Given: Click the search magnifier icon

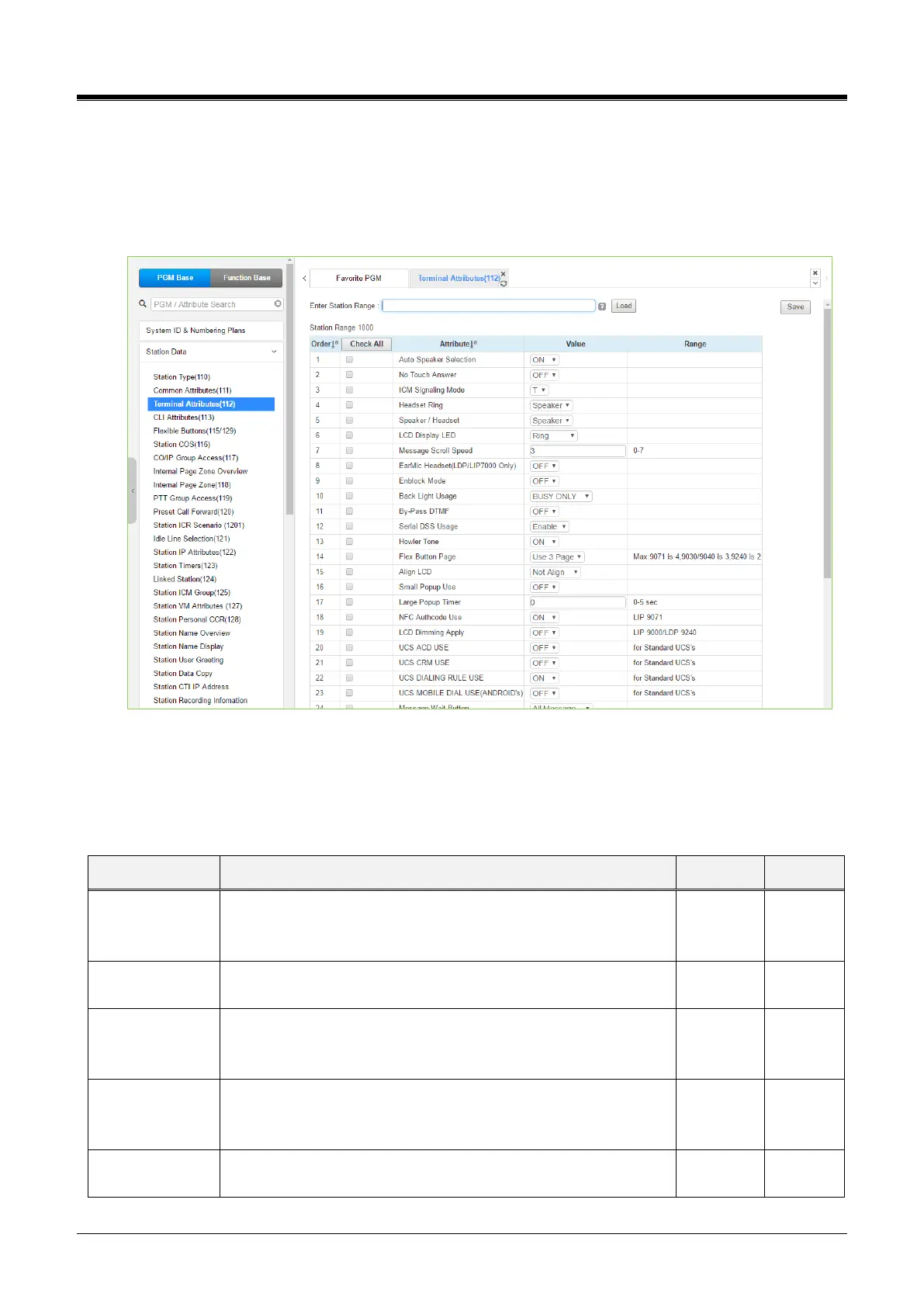Looking at the screenshot, I should point(143,304).
